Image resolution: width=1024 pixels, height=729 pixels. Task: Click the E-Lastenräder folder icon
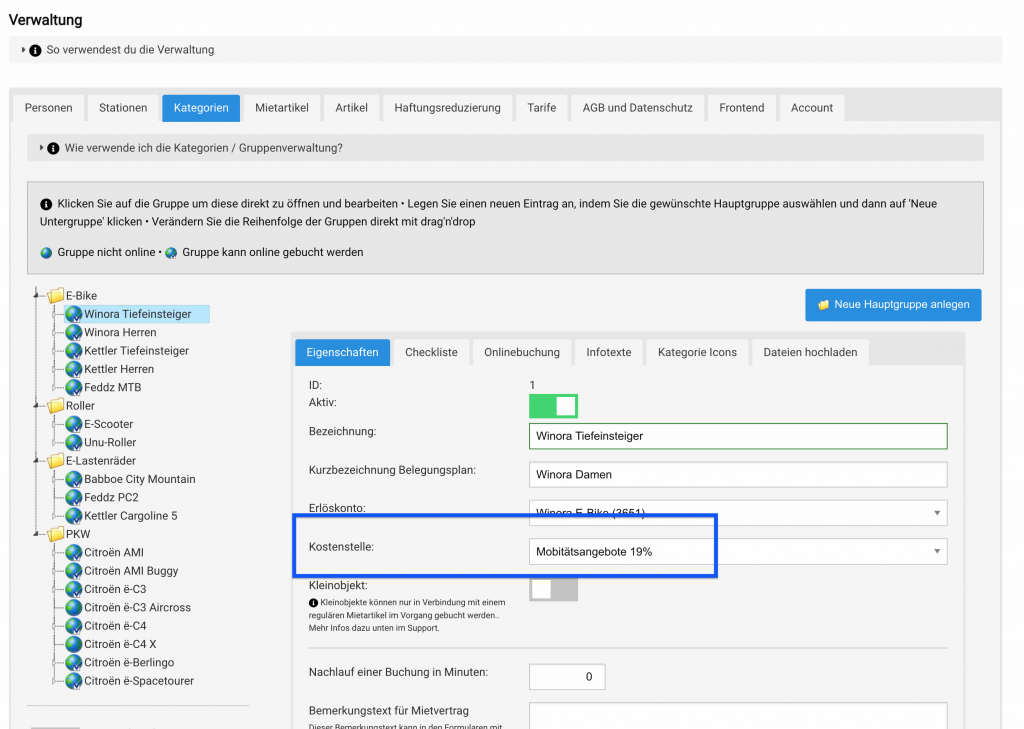pyautogui.click(x=56, y=461)
